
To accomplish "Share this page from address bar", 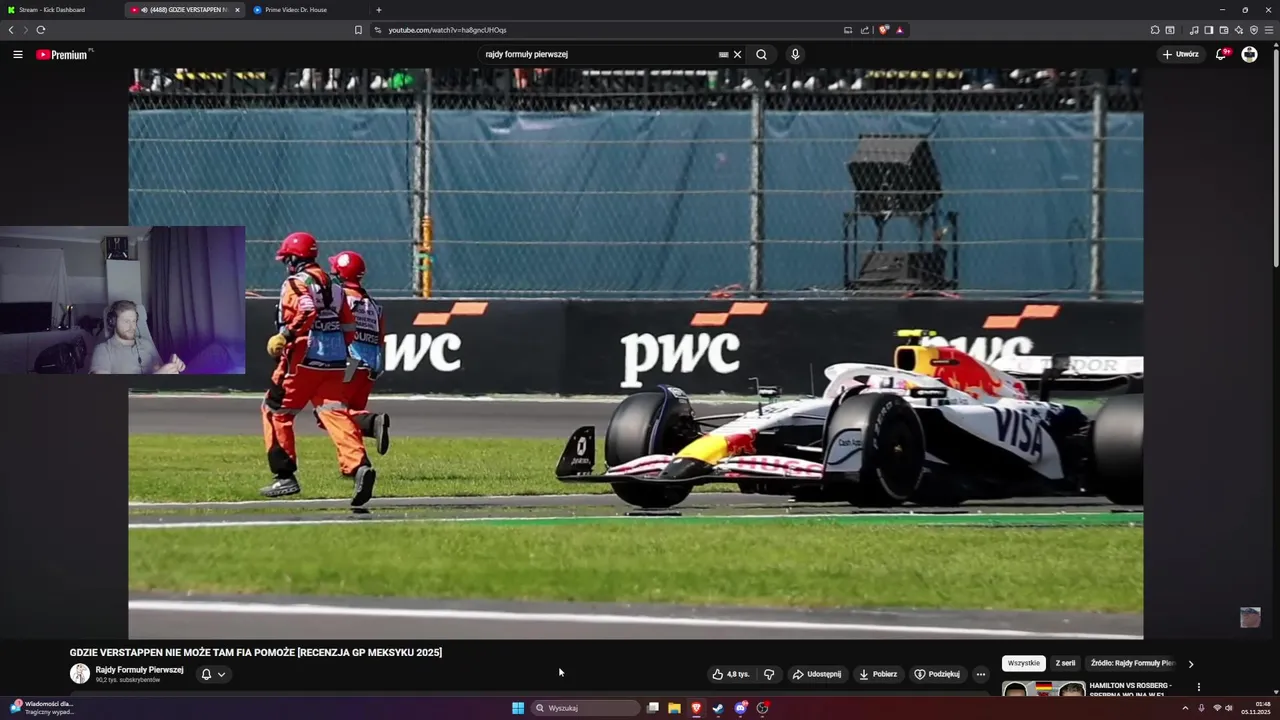I will (865, 30).
